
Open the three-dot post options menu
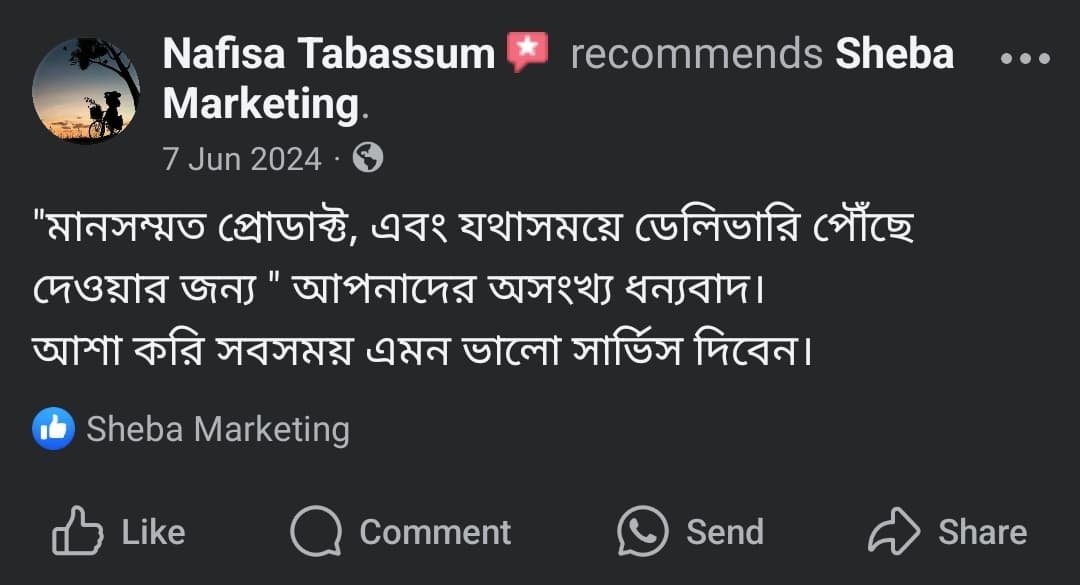tap(1026, 58)
